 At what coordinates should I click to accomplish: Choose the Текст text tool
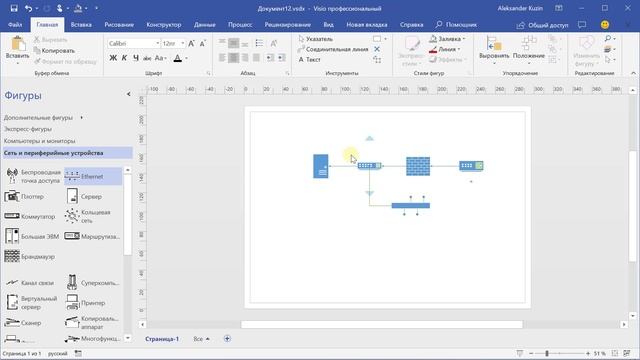(309, 60)
